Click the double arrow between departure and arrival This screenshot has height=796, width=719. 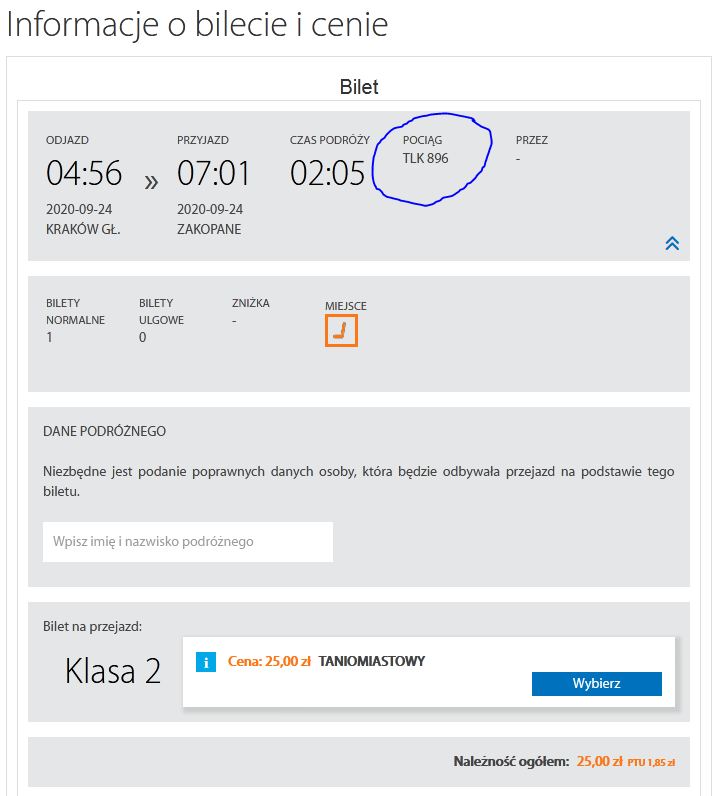(151, 181)
